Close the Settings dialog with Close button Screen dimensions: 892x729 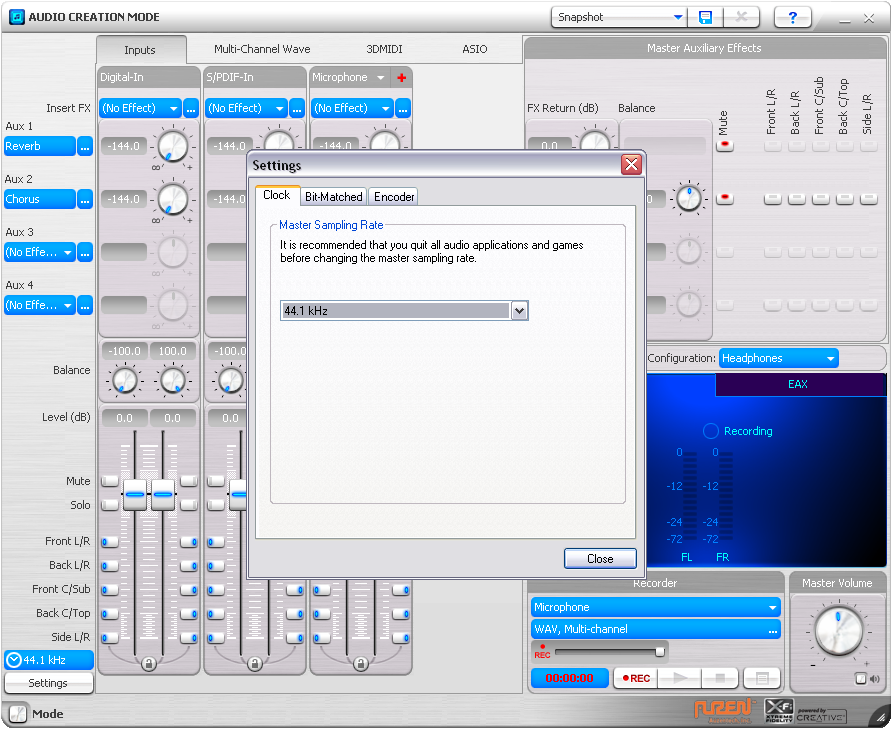(x=600, y=559)
